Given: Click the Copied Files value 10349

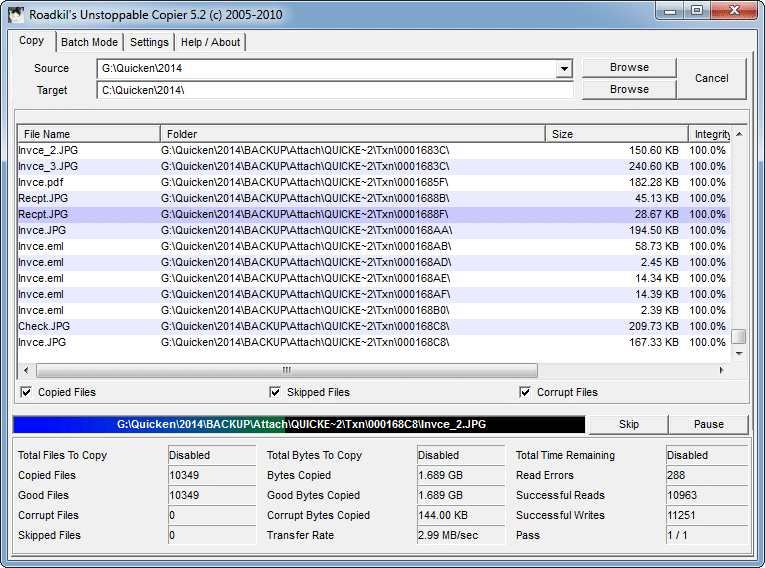Looking at the screenshot, I should [212, 475].
